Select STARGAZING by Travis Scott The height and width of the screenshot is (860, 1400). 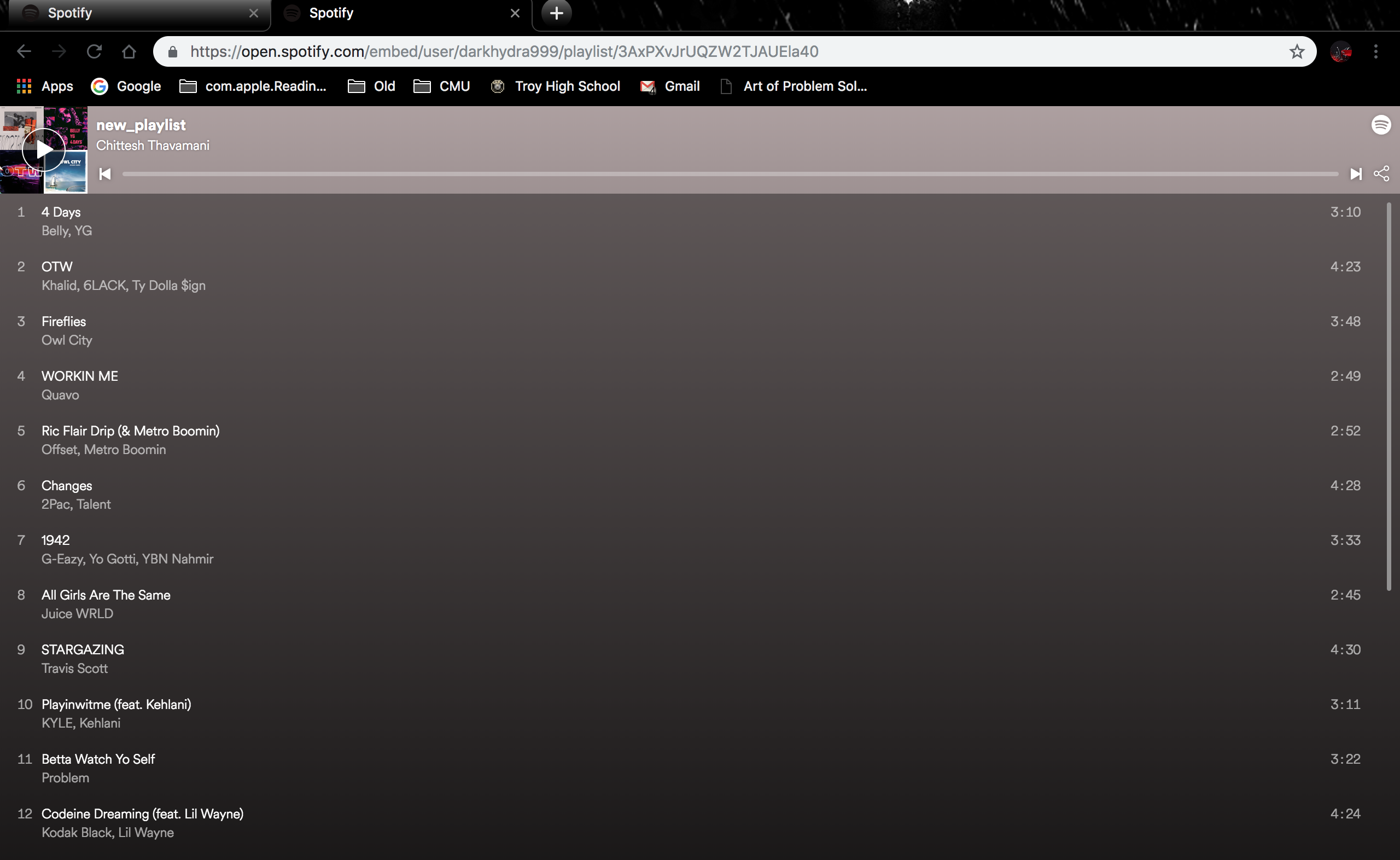pyautogui.click(x=83, y=649)
